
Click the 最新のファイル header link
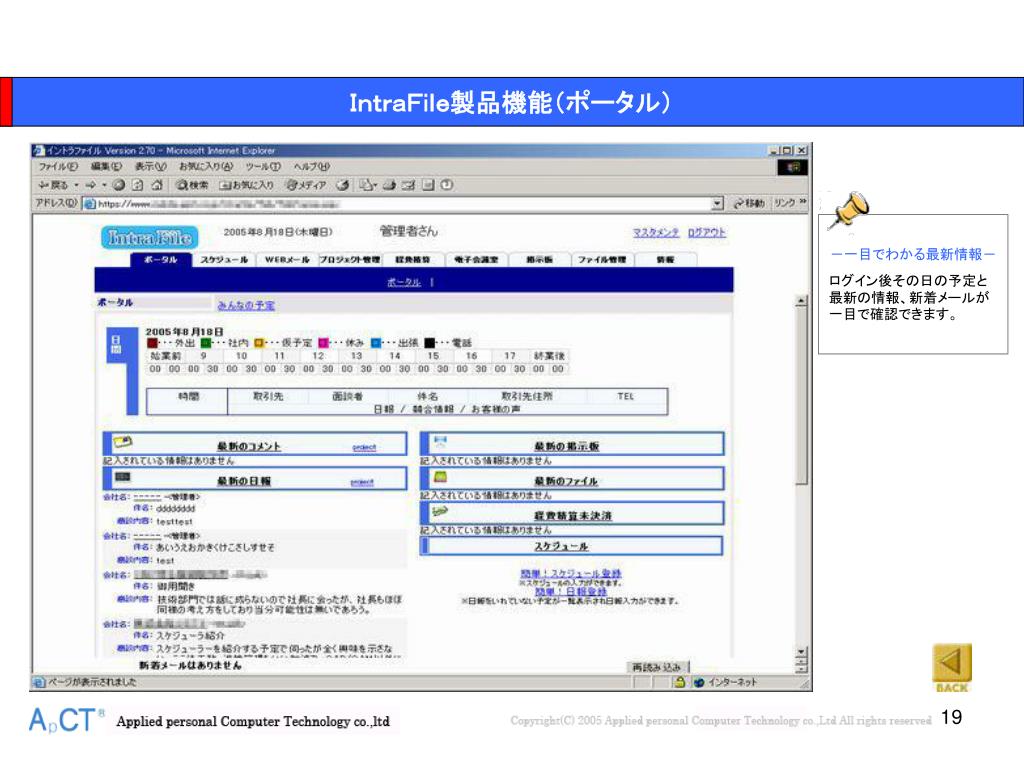pos(566,481)
